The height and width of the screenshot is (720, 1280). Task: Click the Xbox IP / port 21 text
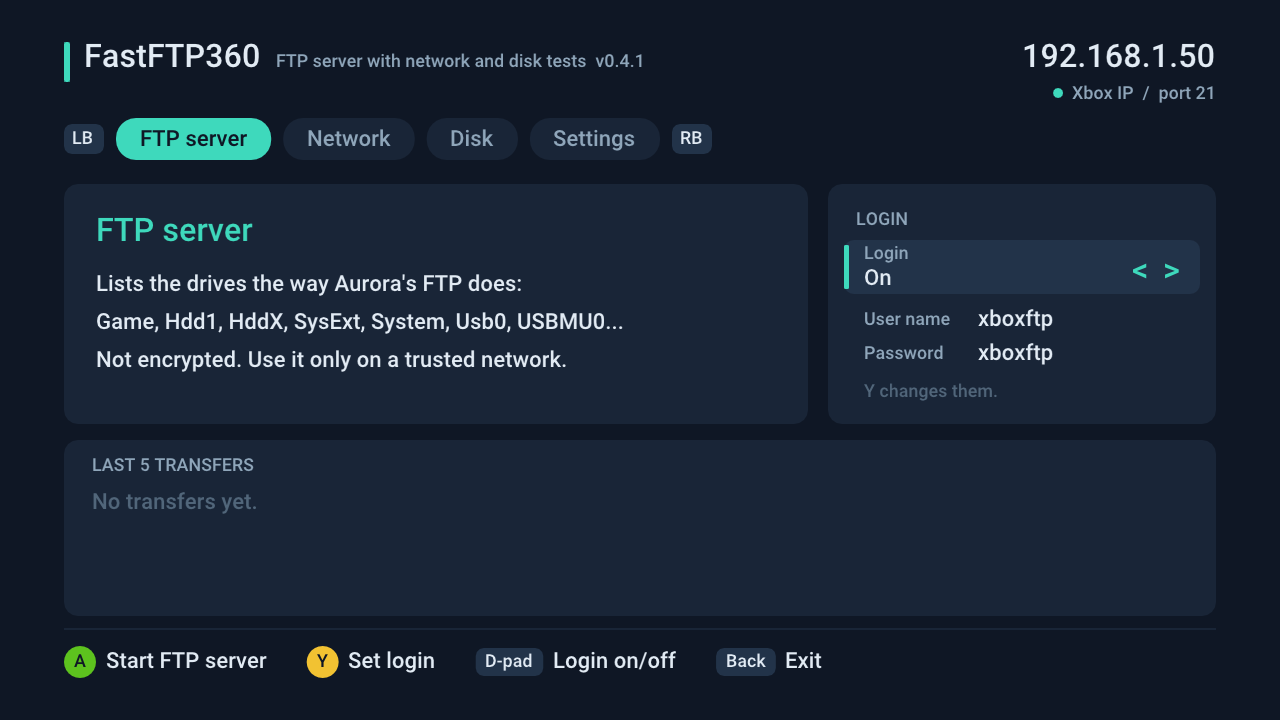1143,93
